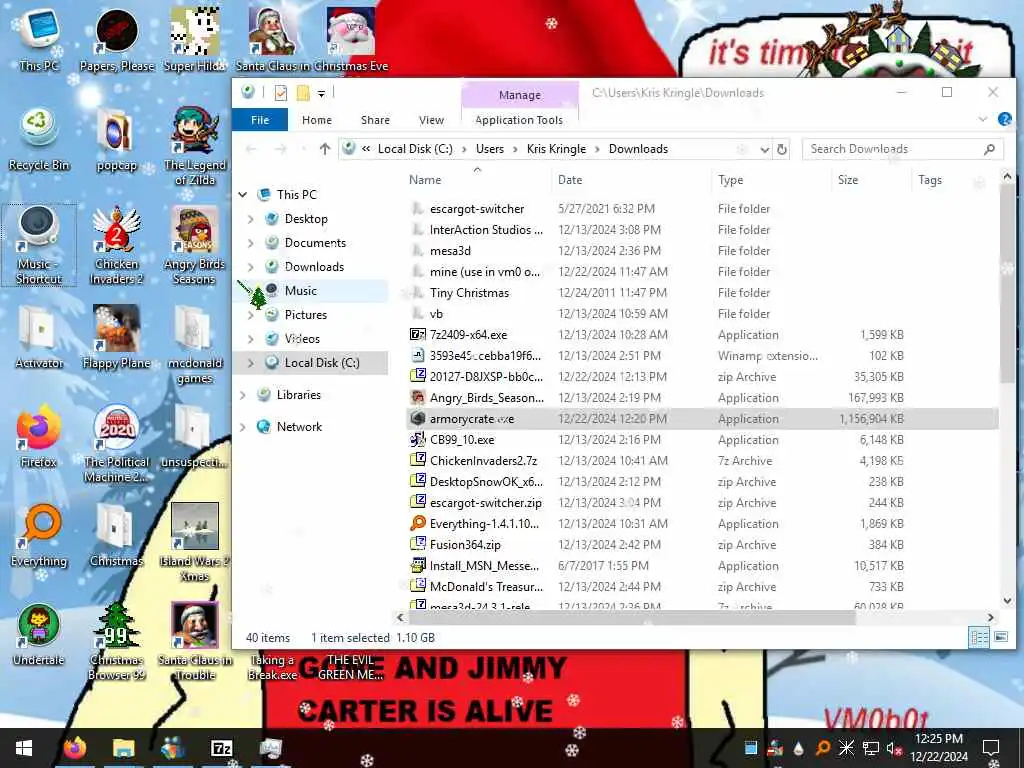Viewport: 1024px width, 768px height.
Task: Launch Flappy Plane desktop shortcut
Action: pyautogui.click(x=117, y=337)
